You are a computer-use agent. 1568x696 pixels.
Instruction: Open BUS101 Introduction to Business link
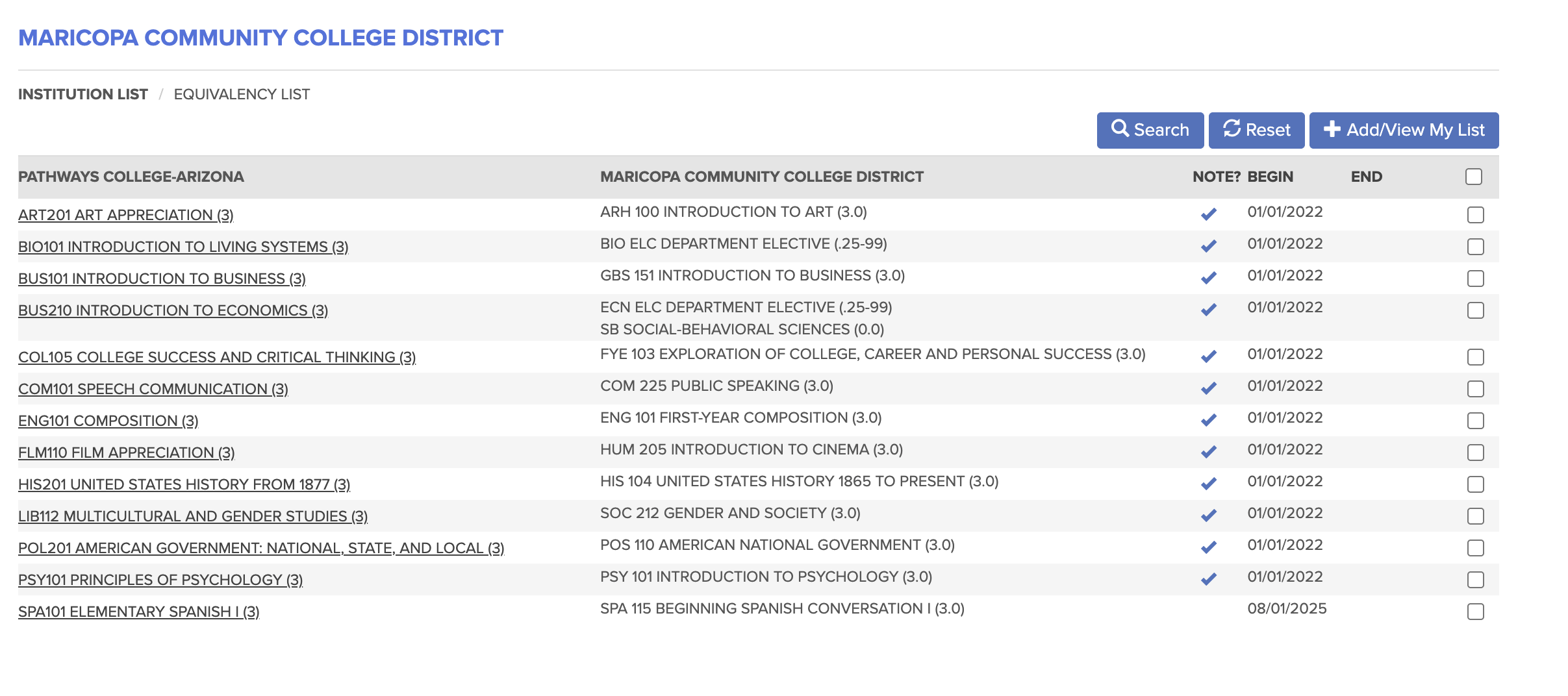point(162,279)
